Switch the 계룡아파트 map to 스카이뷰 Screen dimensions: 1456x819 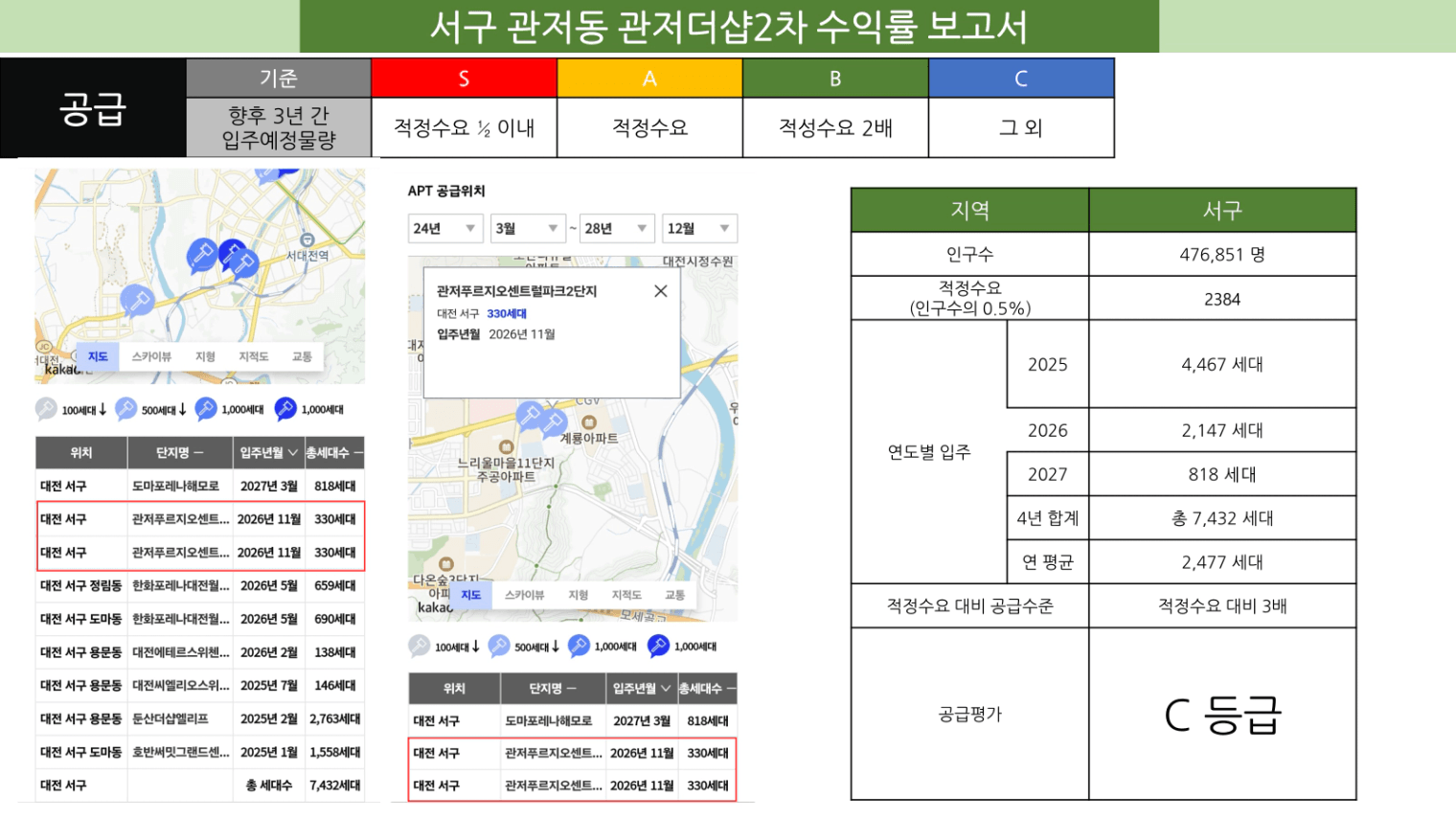click(525, 595)
